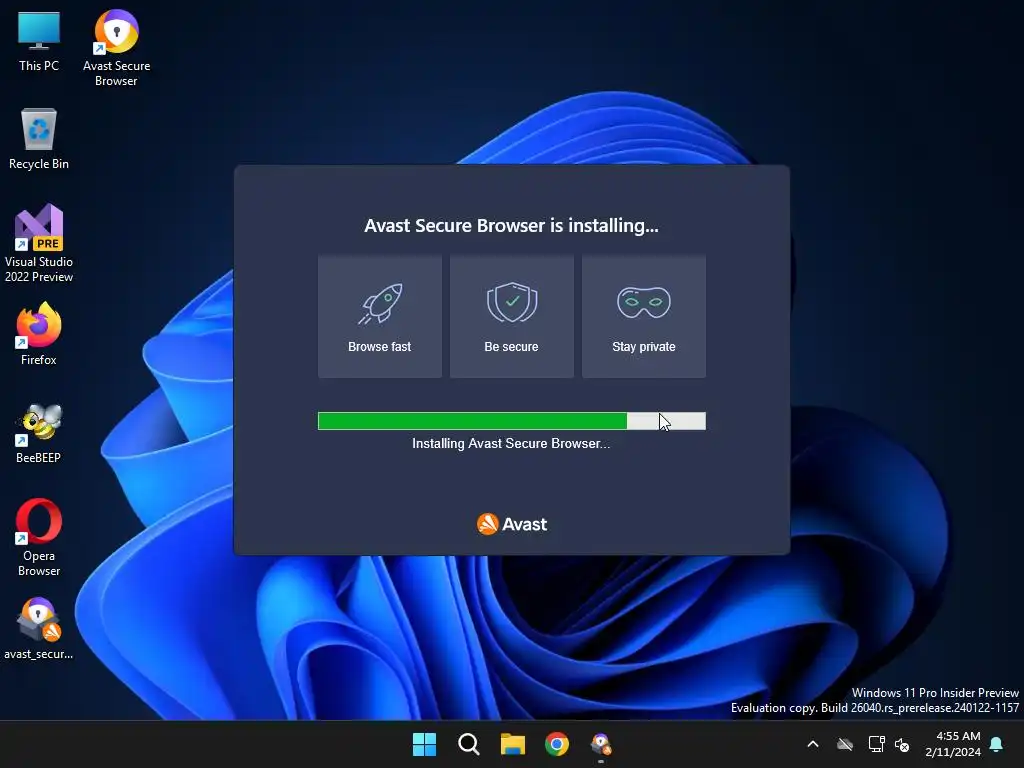Screen dimensions: 1024x768
Task: Click the green installation progress bar
Action: [511, 421]
